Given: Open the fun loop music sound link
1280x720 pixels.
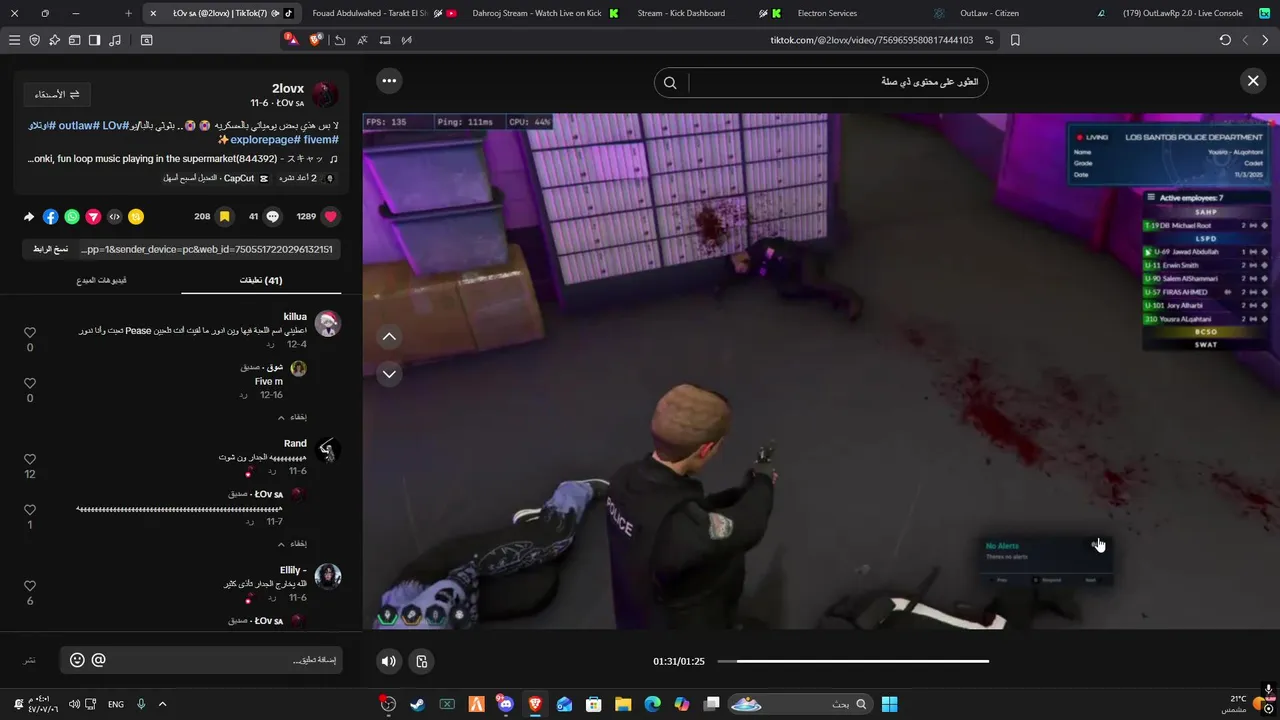Looking at the screenshot, I should pyautogui.click(x=182, y=159).
